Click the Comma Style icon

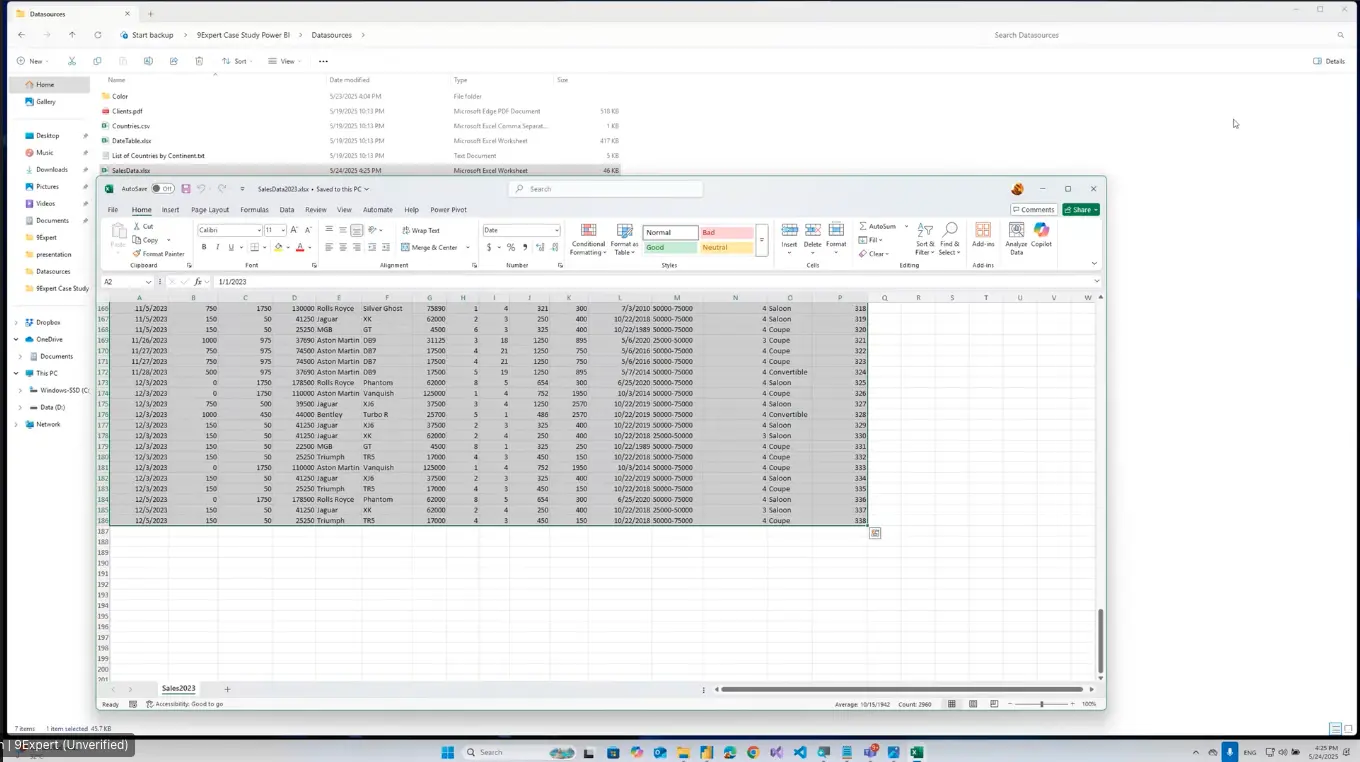[x=525, y=247]
